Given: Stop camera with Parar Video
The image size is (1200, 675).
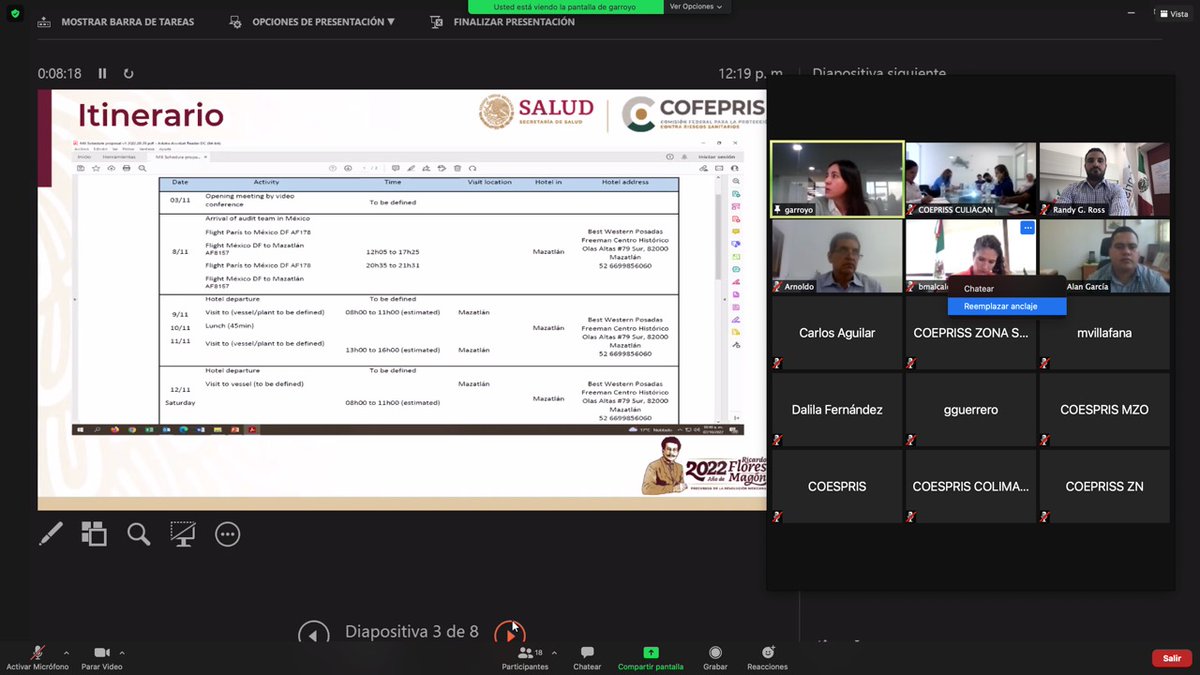Looking at the screenshot, I should point(102,658).
